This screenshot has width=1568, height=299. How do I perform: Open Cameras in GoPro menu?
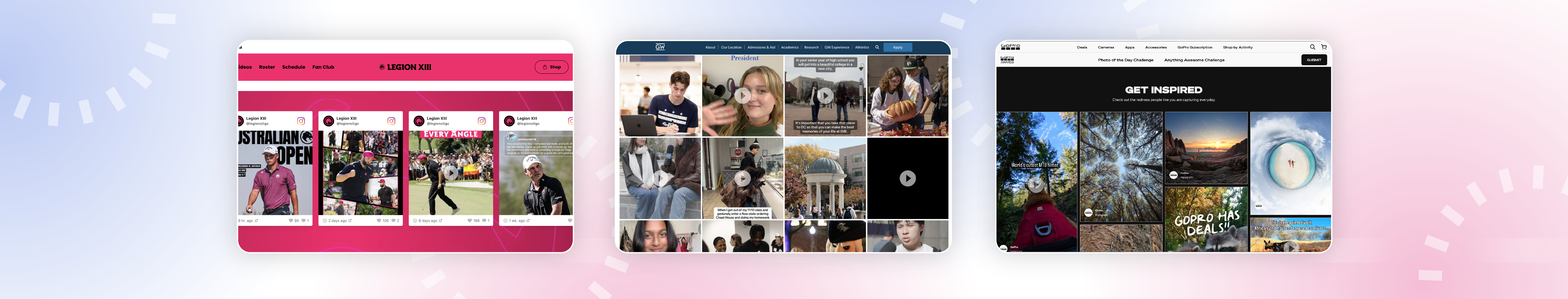(1105, 47)
